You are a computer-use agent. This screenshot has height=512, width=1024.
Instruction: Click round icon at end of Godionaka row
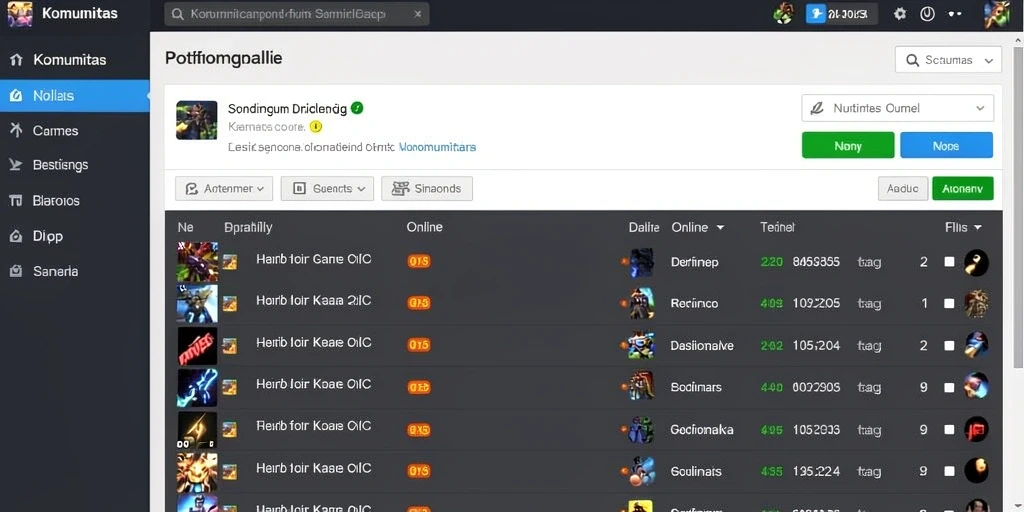coord(976,430)
